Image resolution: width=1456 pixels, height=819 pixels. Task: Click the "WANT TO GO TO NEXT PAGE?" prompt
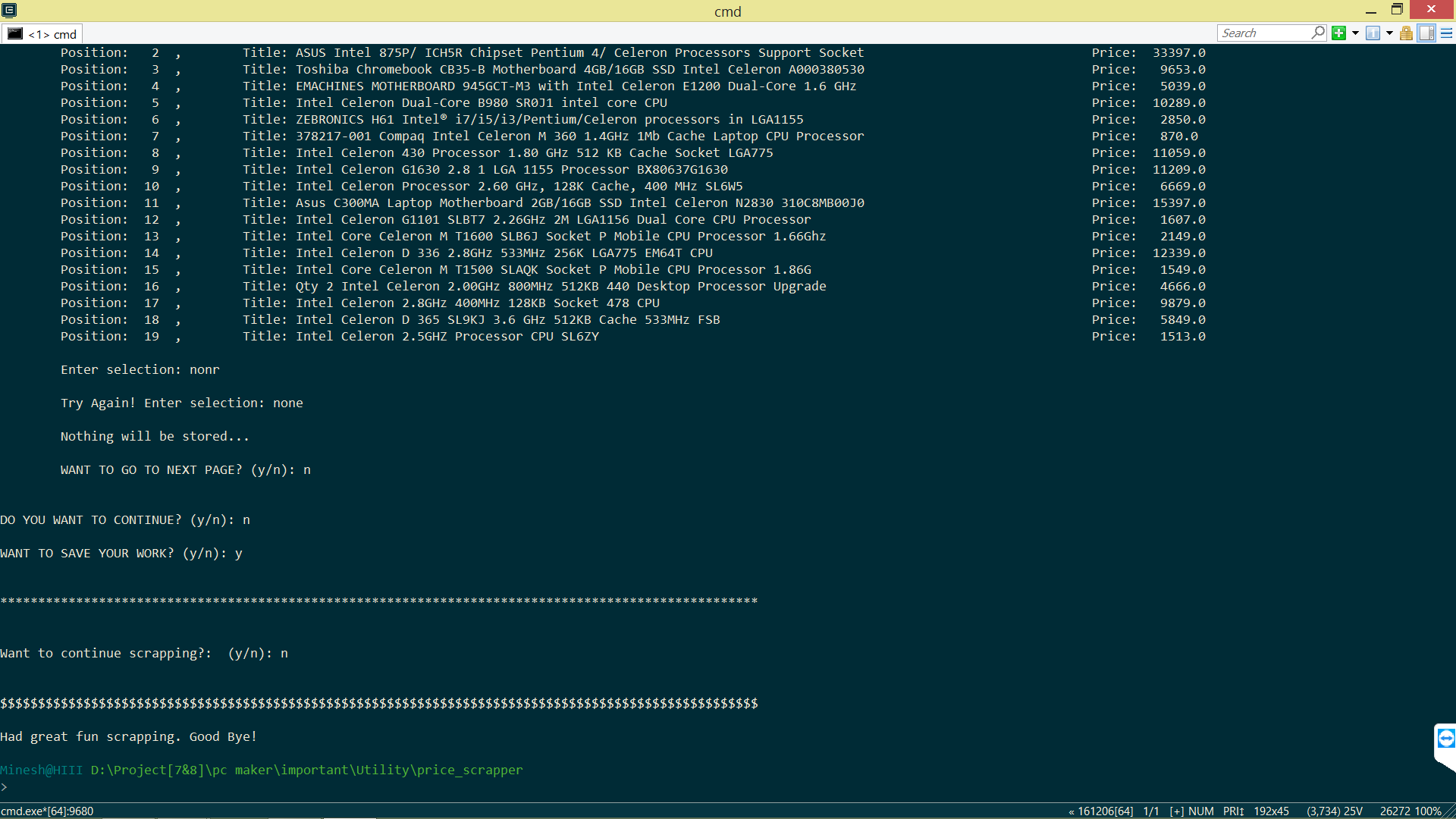coord(185,470)
